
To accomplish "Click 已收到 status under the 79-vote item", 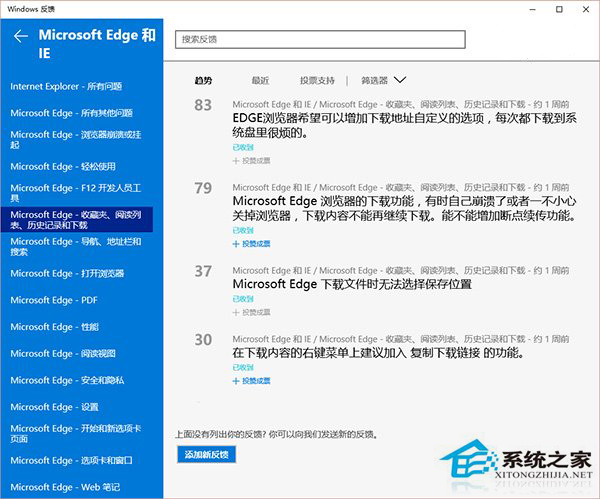I will (x=243, y=230).
